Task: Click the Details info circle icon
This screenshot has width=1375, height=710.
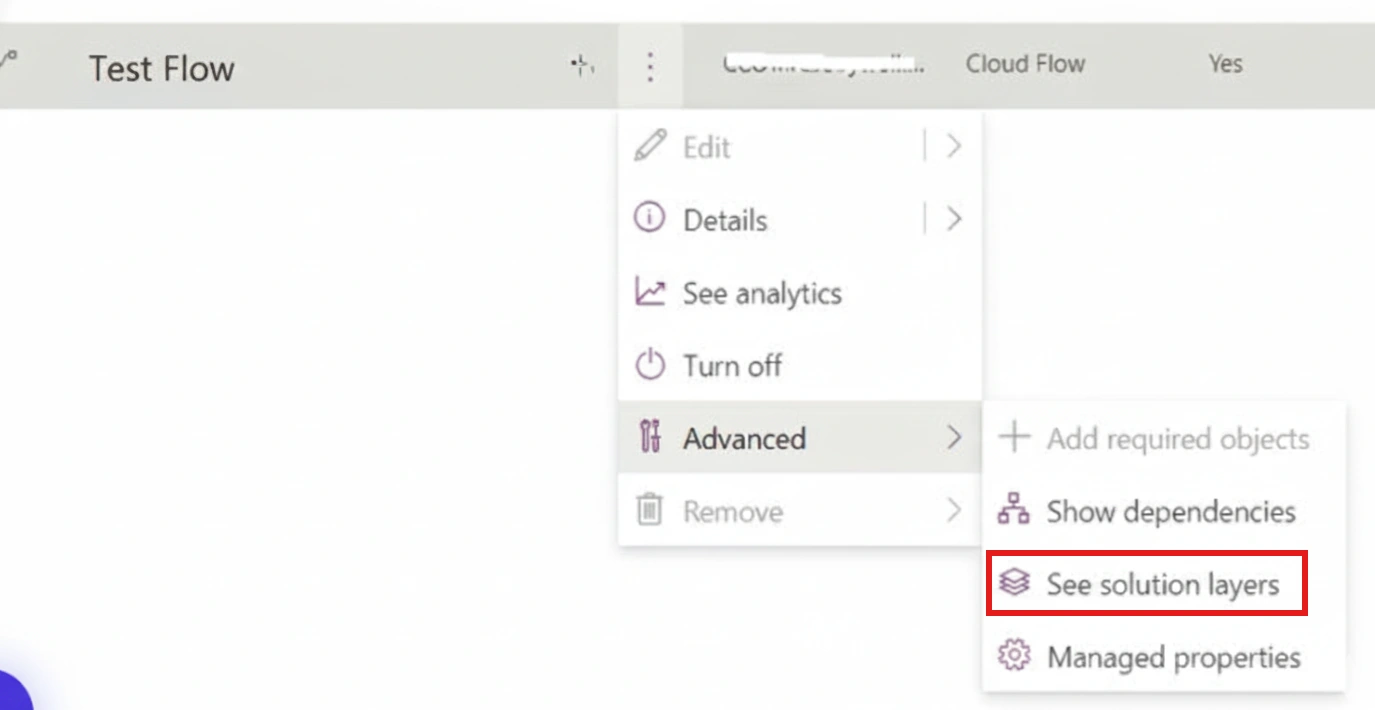Action: [x=649, y=218]
